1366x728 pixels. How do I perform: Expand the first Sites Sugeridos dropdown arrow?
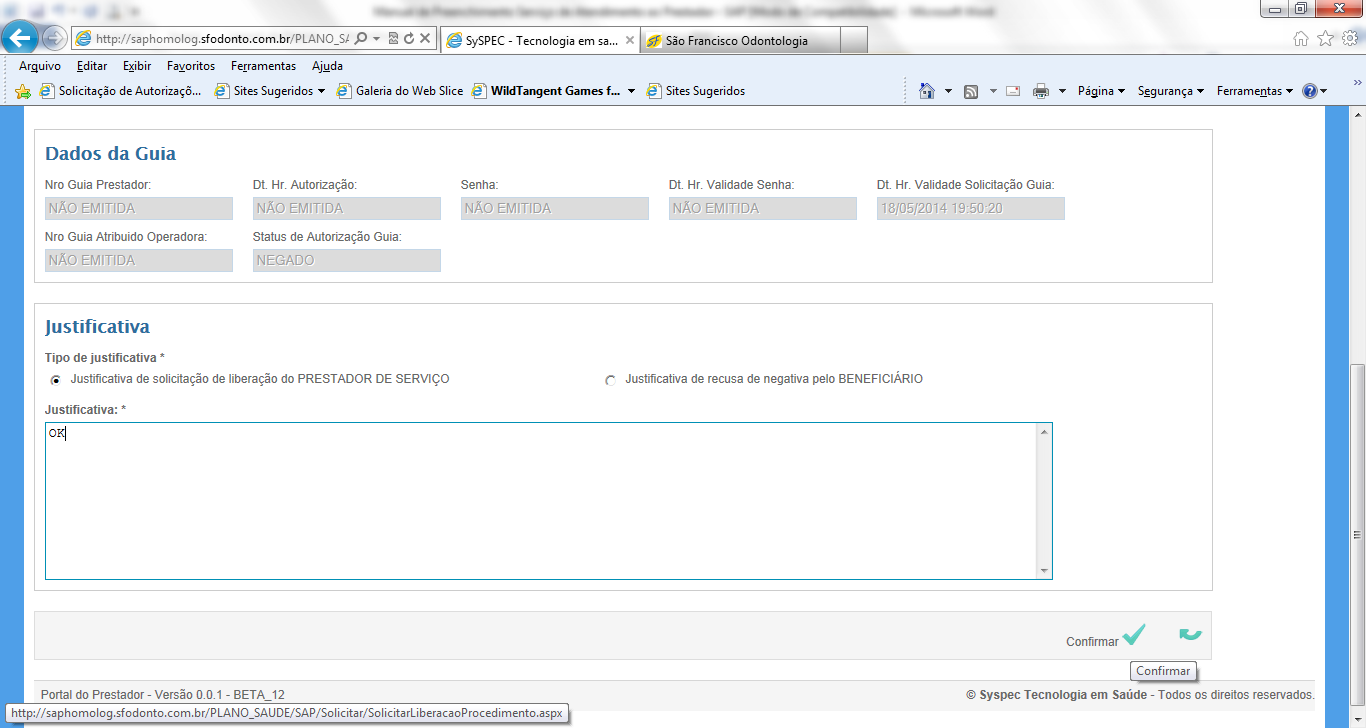pyautogui.click(x=321, y=91)
